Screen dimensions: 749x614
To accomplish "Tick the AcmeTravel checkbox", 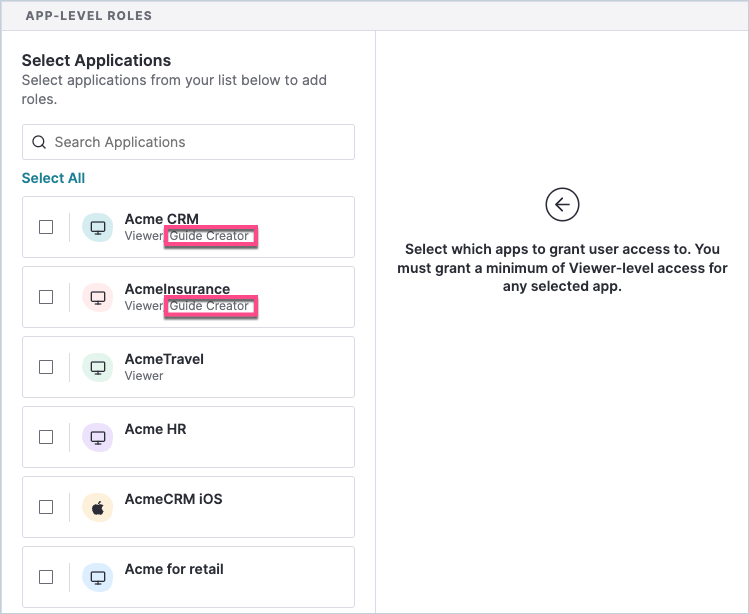I will pos(46,367).
